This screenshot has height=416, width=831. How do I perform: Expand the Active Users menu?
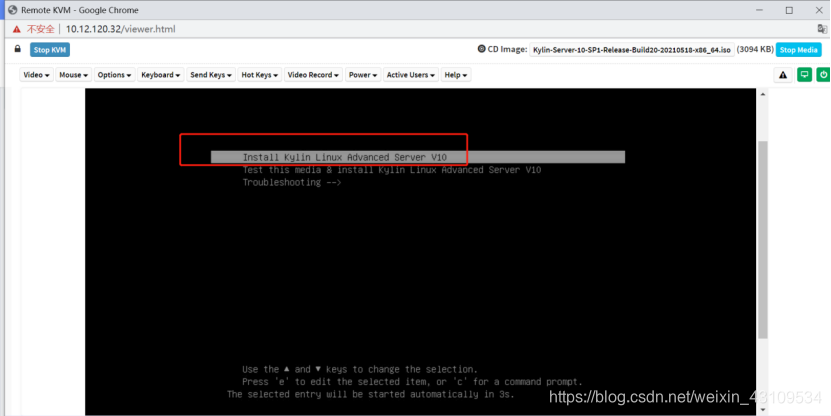coord(411,75)
